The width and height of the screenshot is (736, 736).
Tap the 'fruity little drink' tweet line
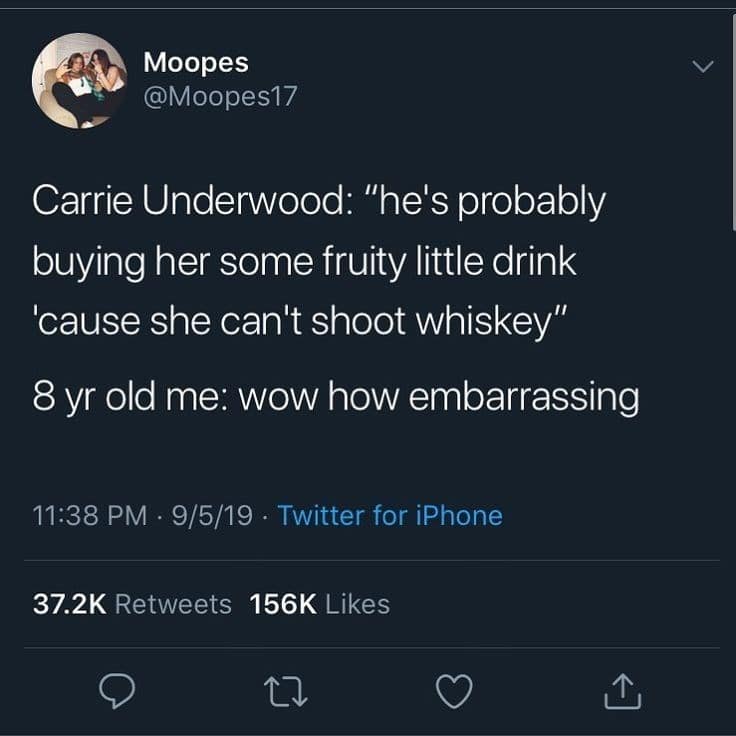click(x=304, y=263)
